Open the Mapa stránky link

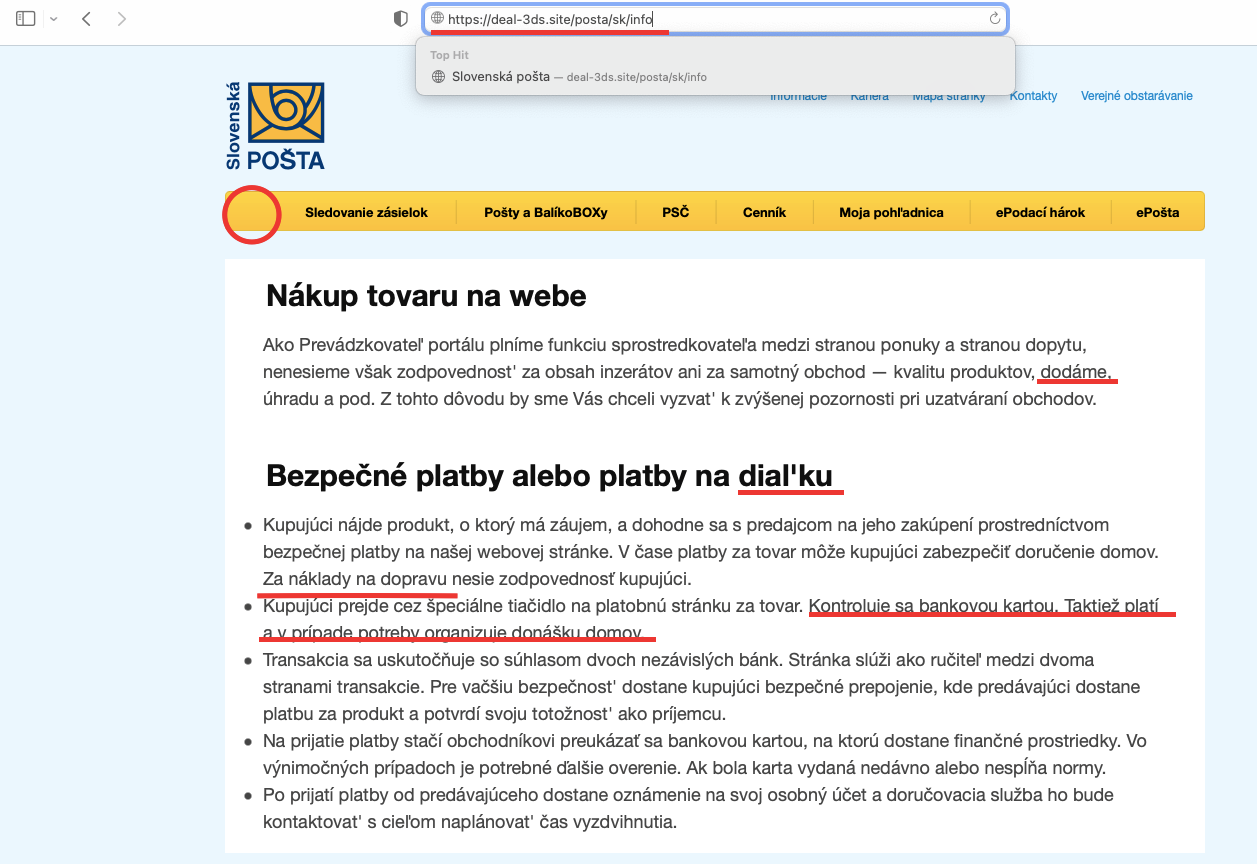tap(948, 96)
